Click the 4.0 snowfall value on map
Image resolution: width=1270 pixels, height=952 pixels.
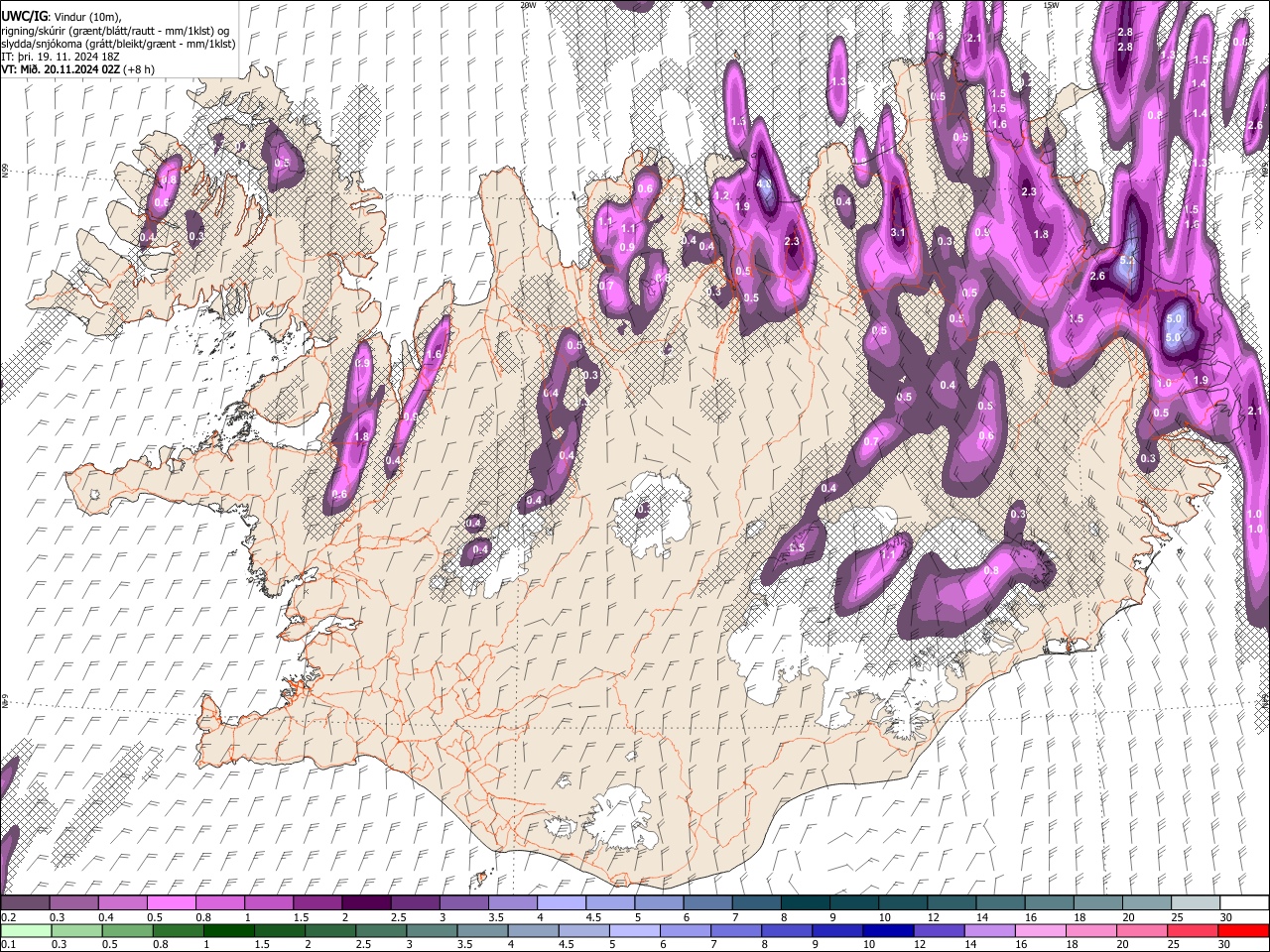click(764, 183)
